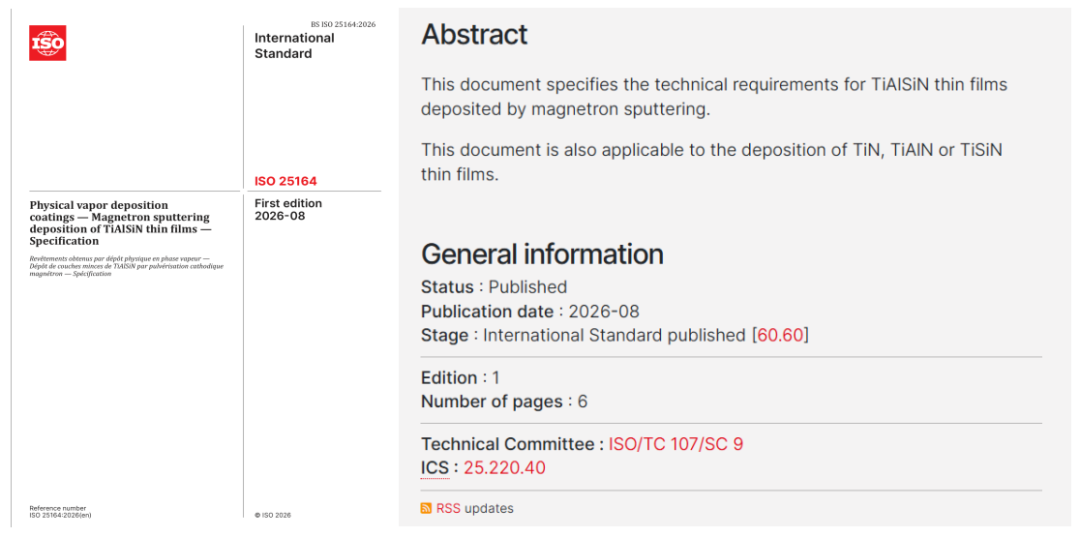This screenshot has height=537, width=1080.
Task: Click the General information heading
Action: (542, 254)
